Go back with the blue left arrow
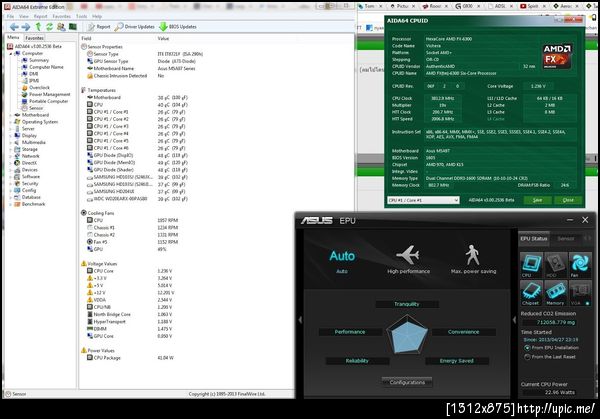600x419 pixels. [14, 27]
